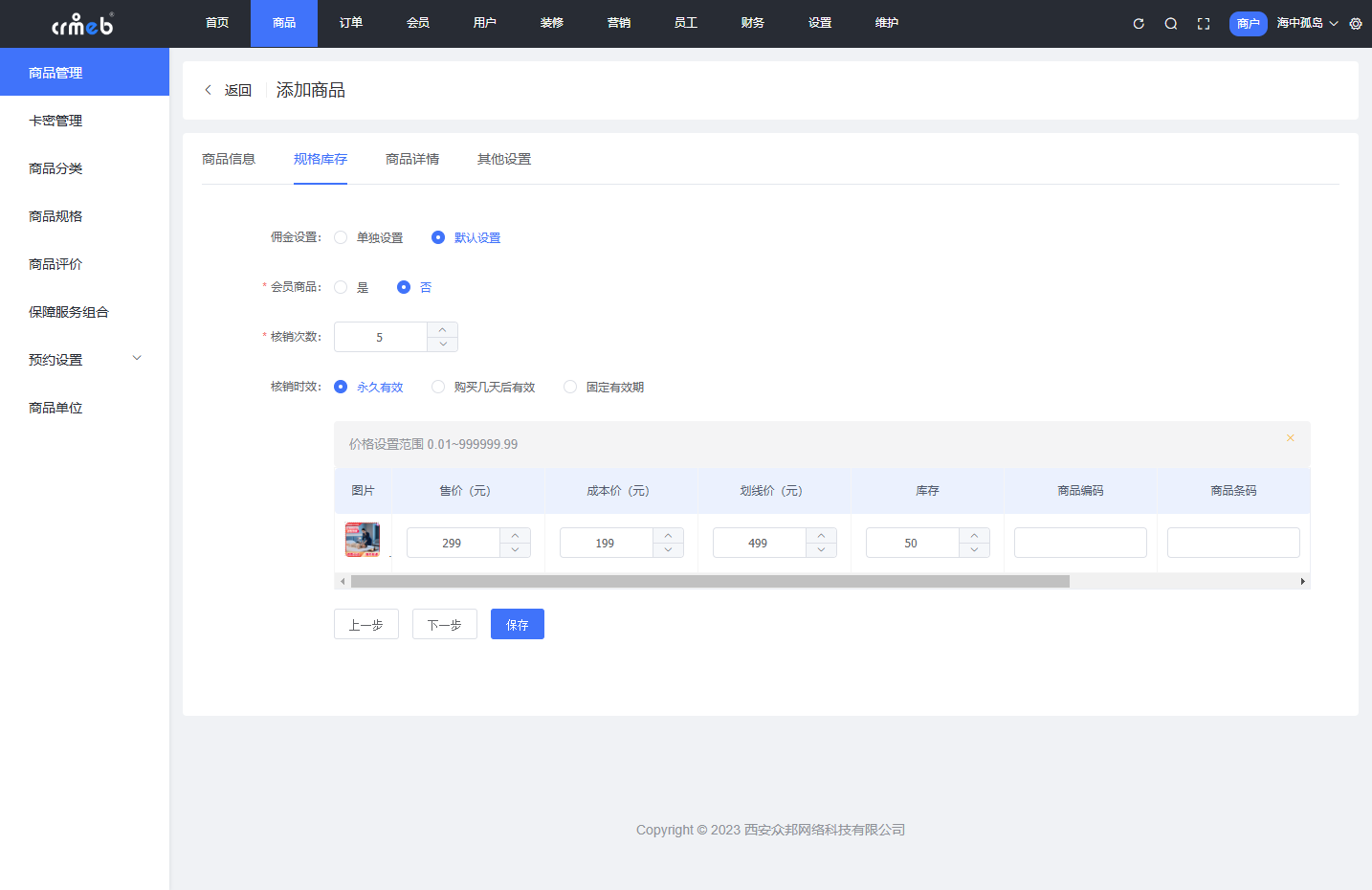Set 会员商品 to 是

[341, 287]
